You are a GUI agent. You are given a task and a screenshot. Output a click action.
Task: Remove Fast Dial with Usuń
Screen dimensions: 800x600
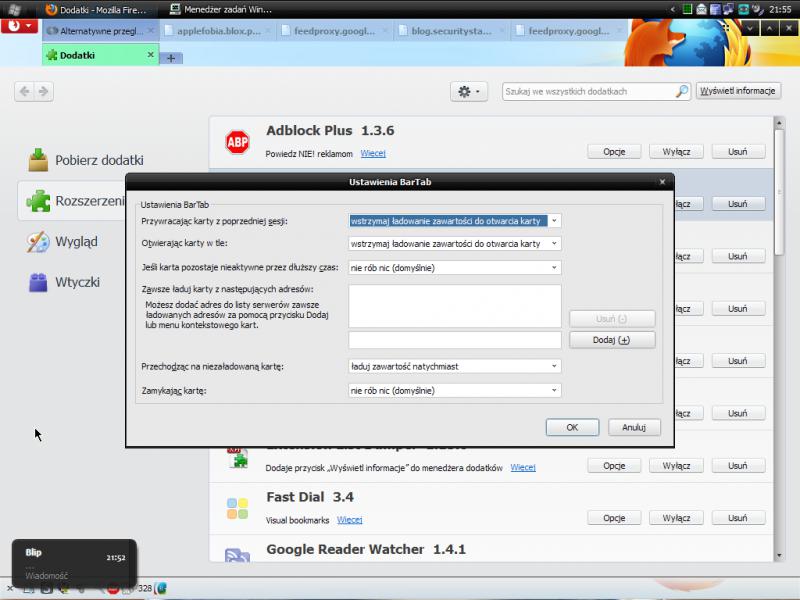tap(738, 518)
